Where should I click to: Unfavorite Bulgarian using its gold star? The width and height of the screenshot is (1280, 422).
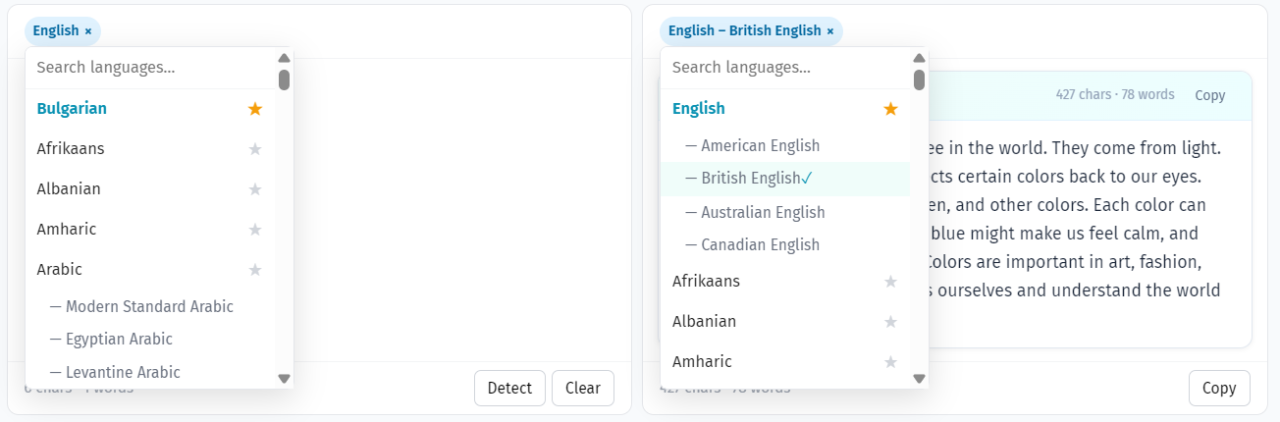pos(255,108)
